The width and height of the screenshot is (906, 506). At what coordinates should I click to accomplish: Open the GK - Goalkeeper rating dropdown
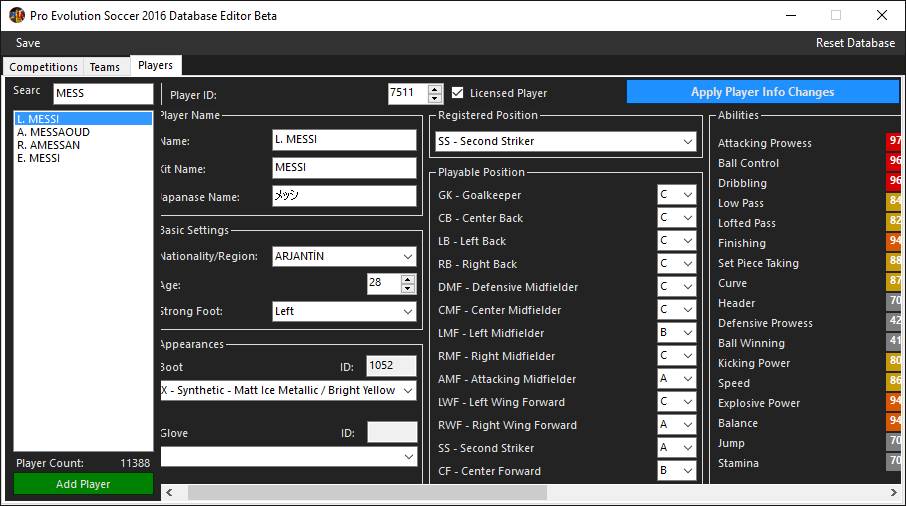tap(677, 195)
